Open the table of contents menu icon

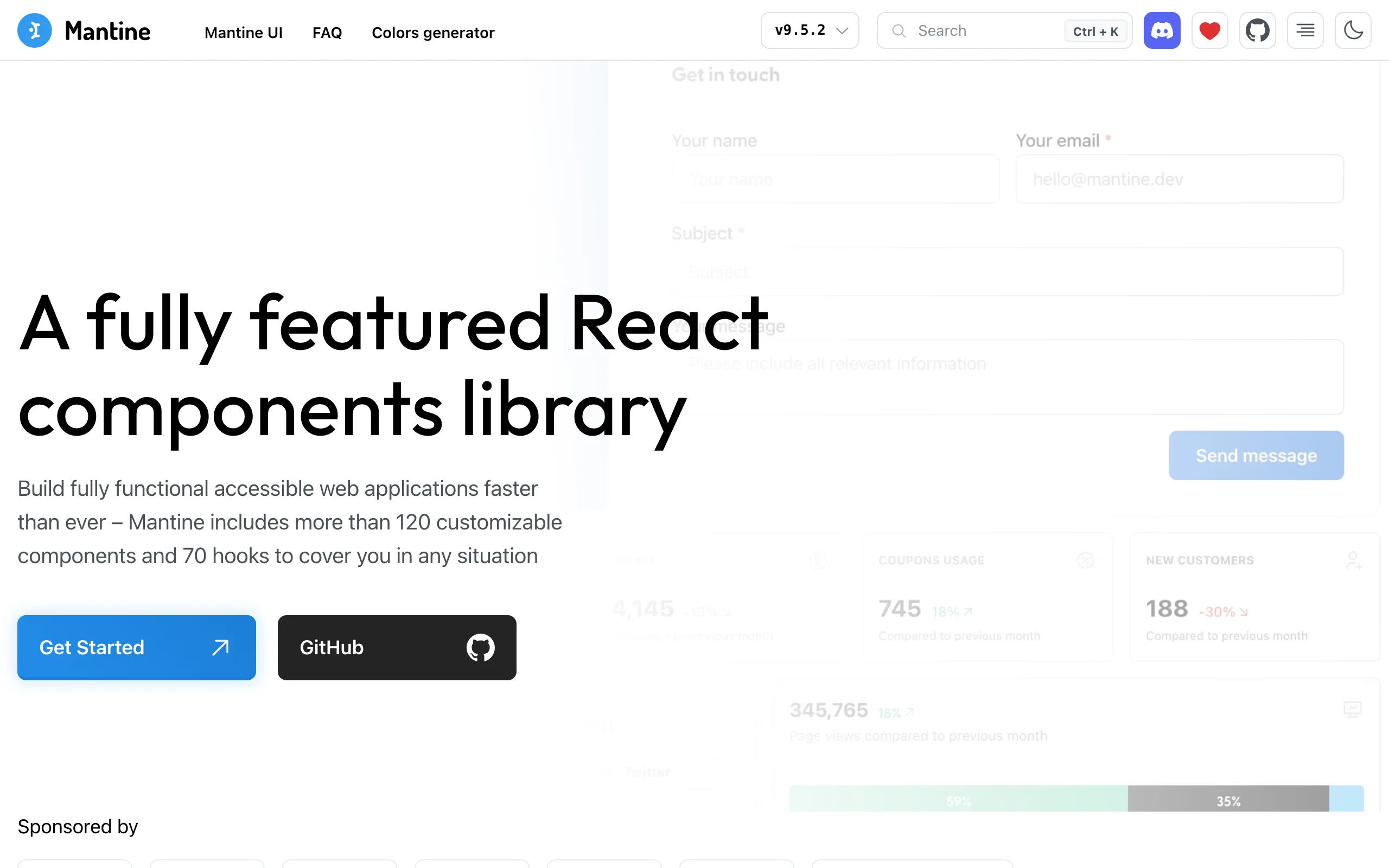click(1305, 30)
